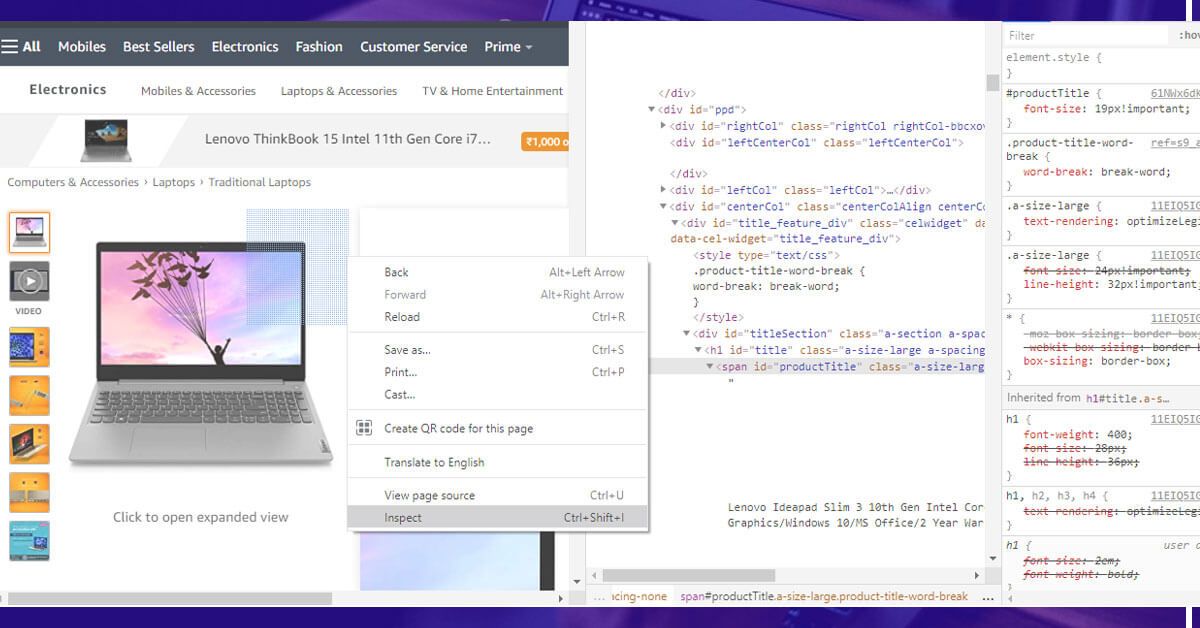The image size is (1200, 628).
Task: Choose Translate to English
Action: tap(498, 462)
